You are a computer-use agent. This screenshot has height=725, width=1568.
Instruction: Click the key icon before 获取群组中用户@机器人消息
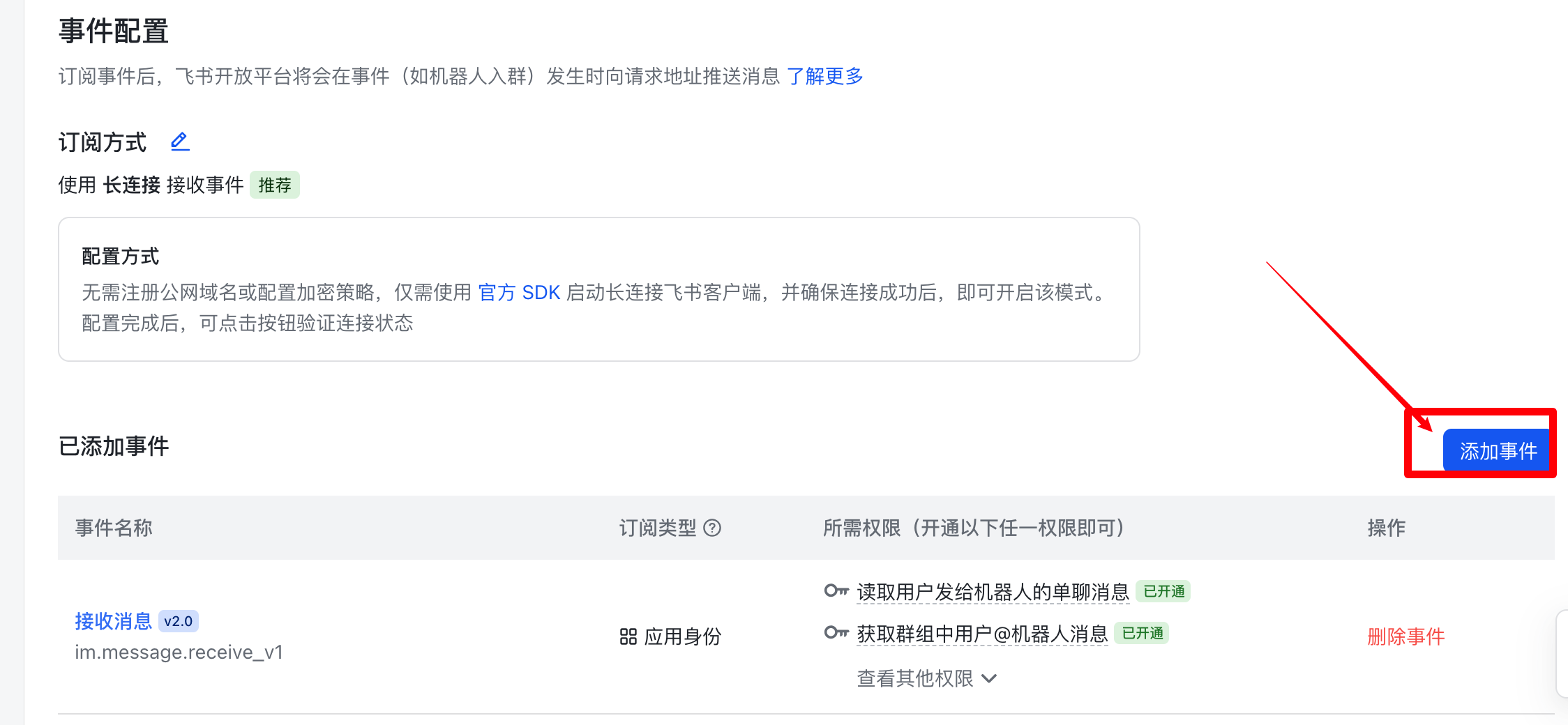click(x=836, y=633)
